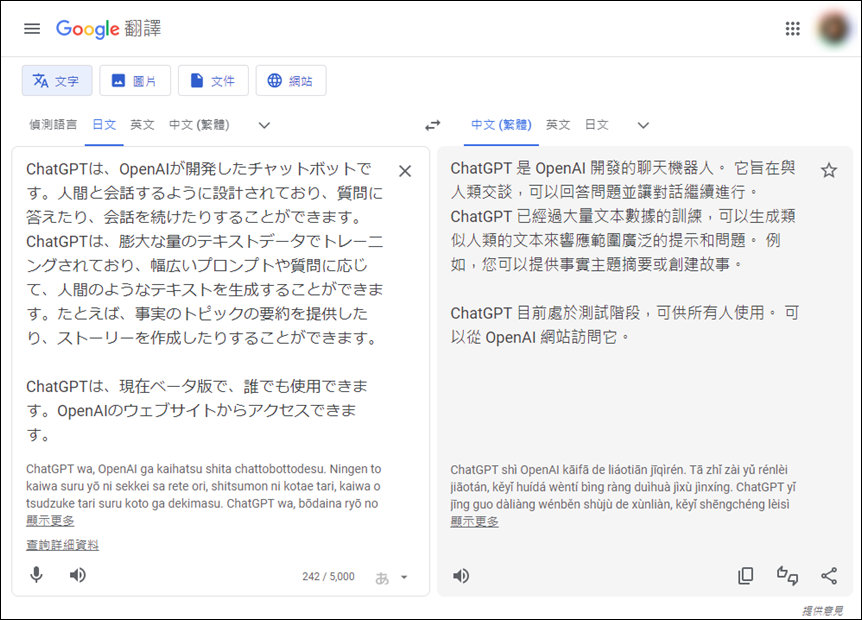Show more source romanization 顯示更多

pyautogui.click(x=50, y=521)
